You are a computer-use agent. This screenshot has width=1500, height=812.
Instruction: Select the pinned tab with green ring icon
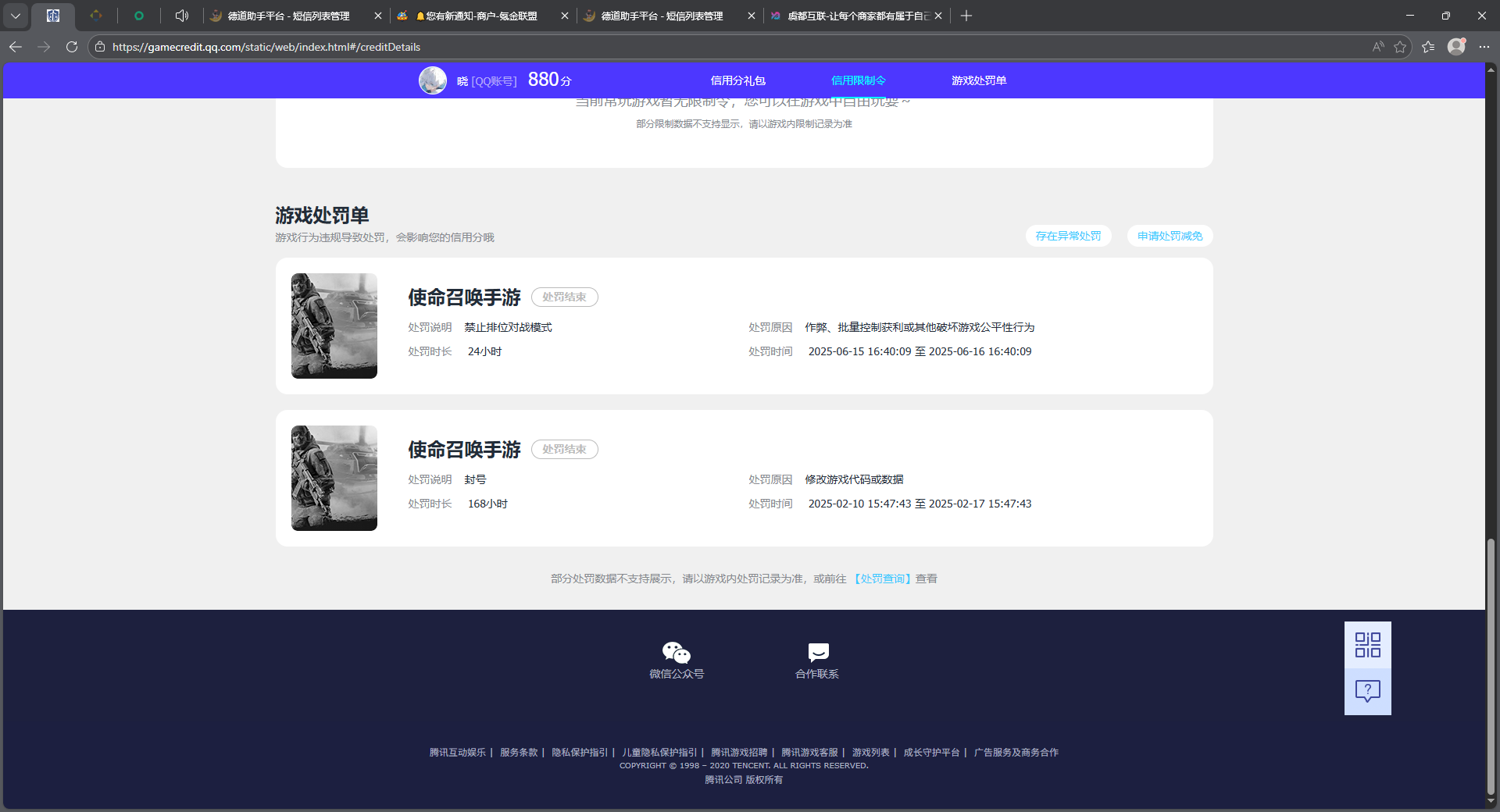coord(139,16)
